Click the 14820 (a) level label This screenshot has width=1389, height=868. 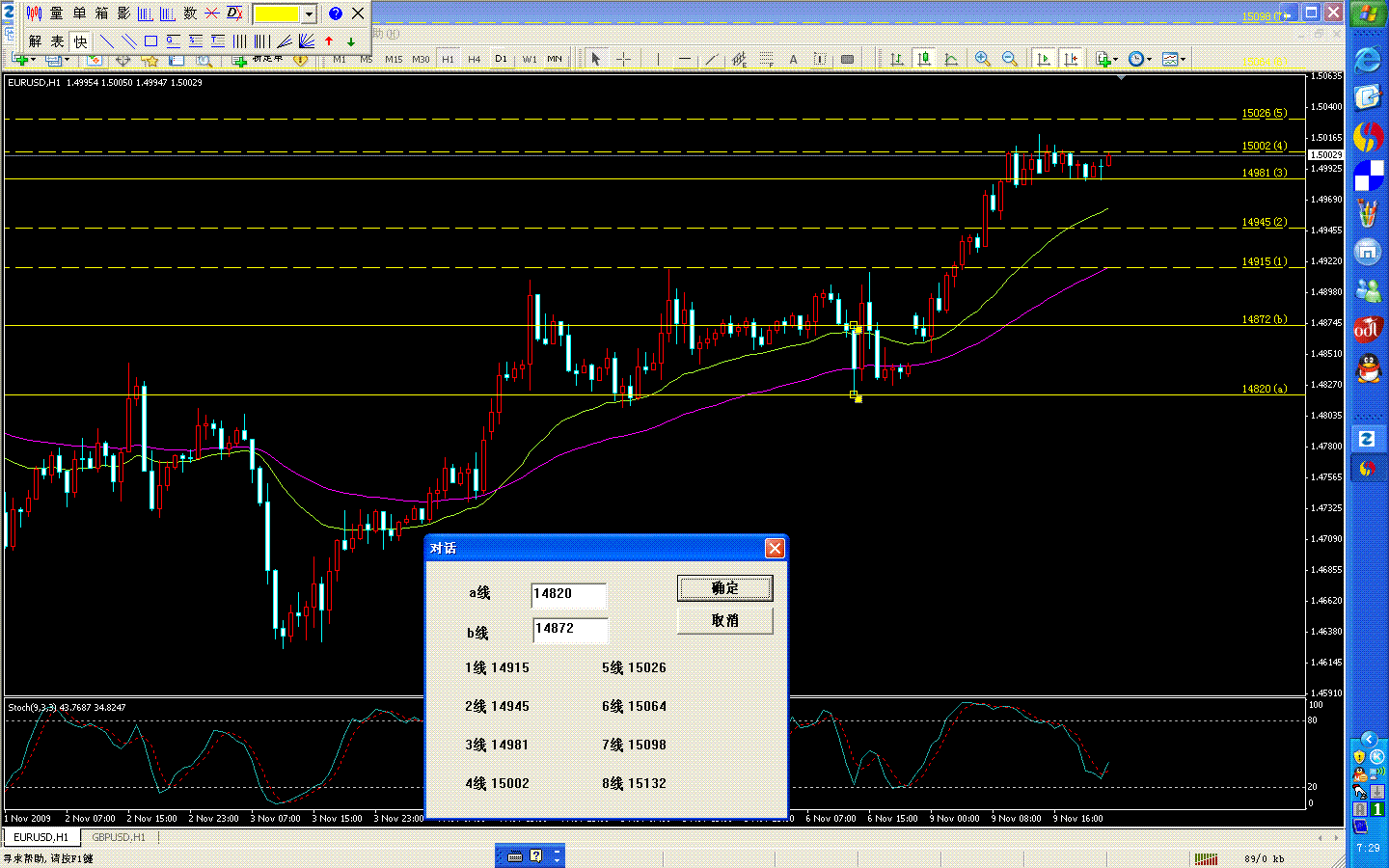1265,389
